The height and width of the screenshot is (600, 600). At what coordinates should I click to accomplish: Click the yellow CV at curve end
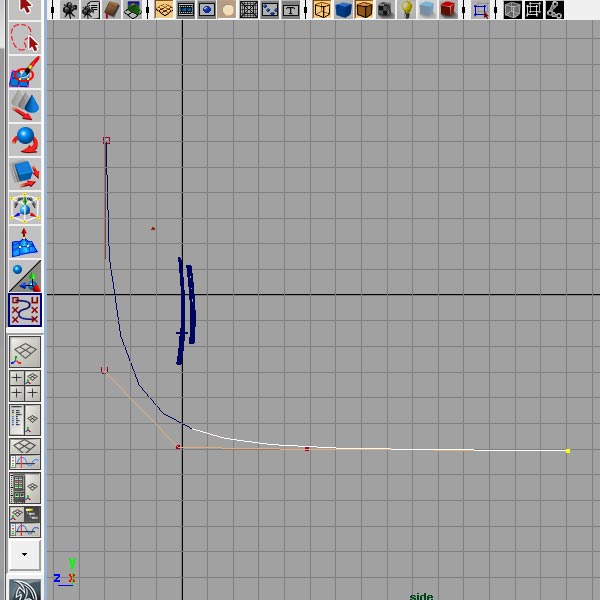[x=568, y=451]
